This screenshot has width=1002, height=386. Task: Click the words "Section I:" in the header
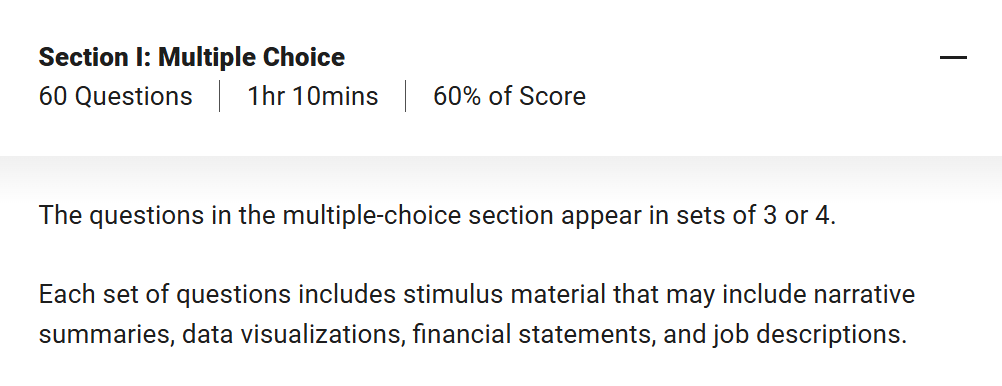95,58
